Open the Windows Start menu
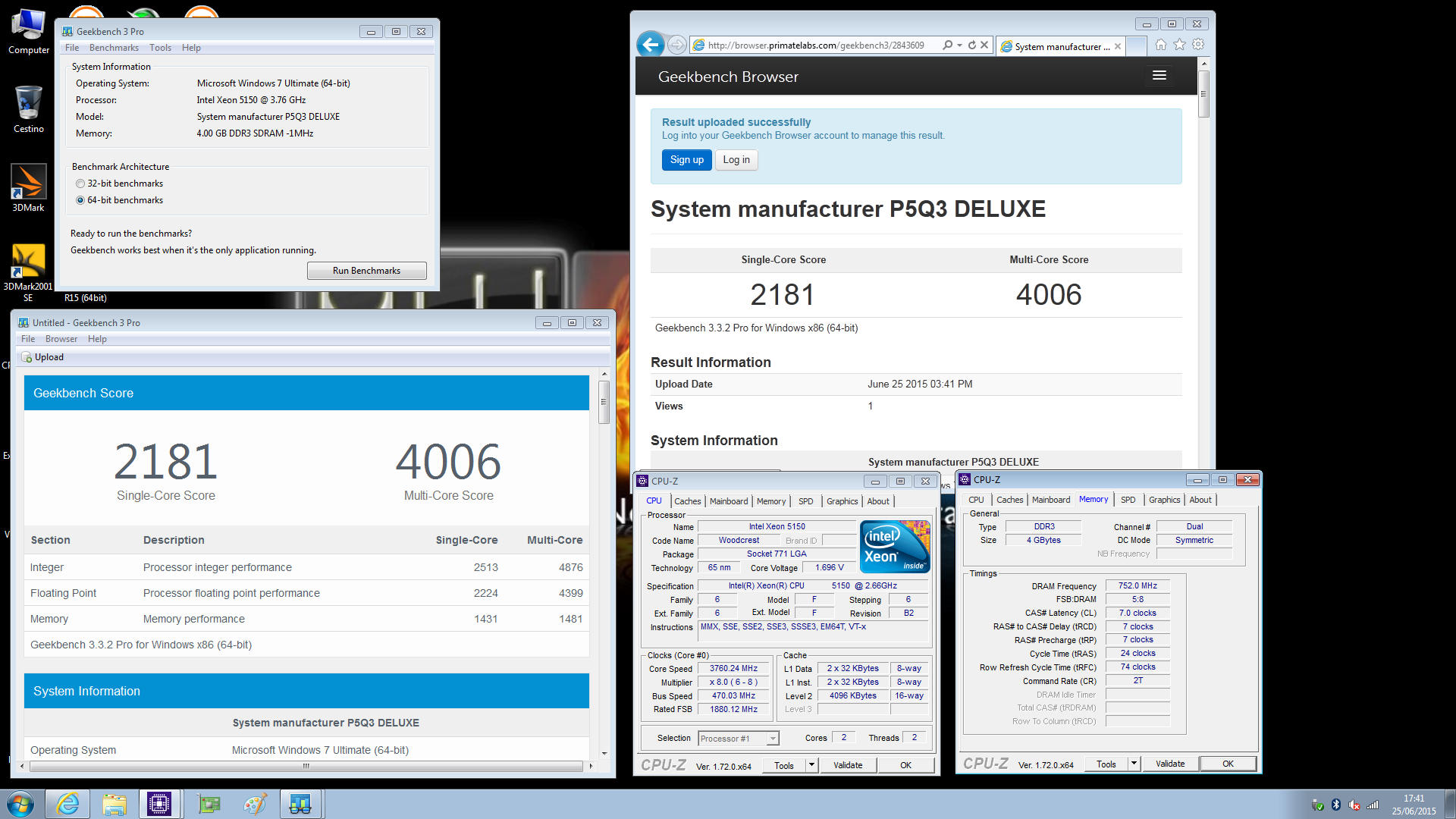 (x=20, y=804)
